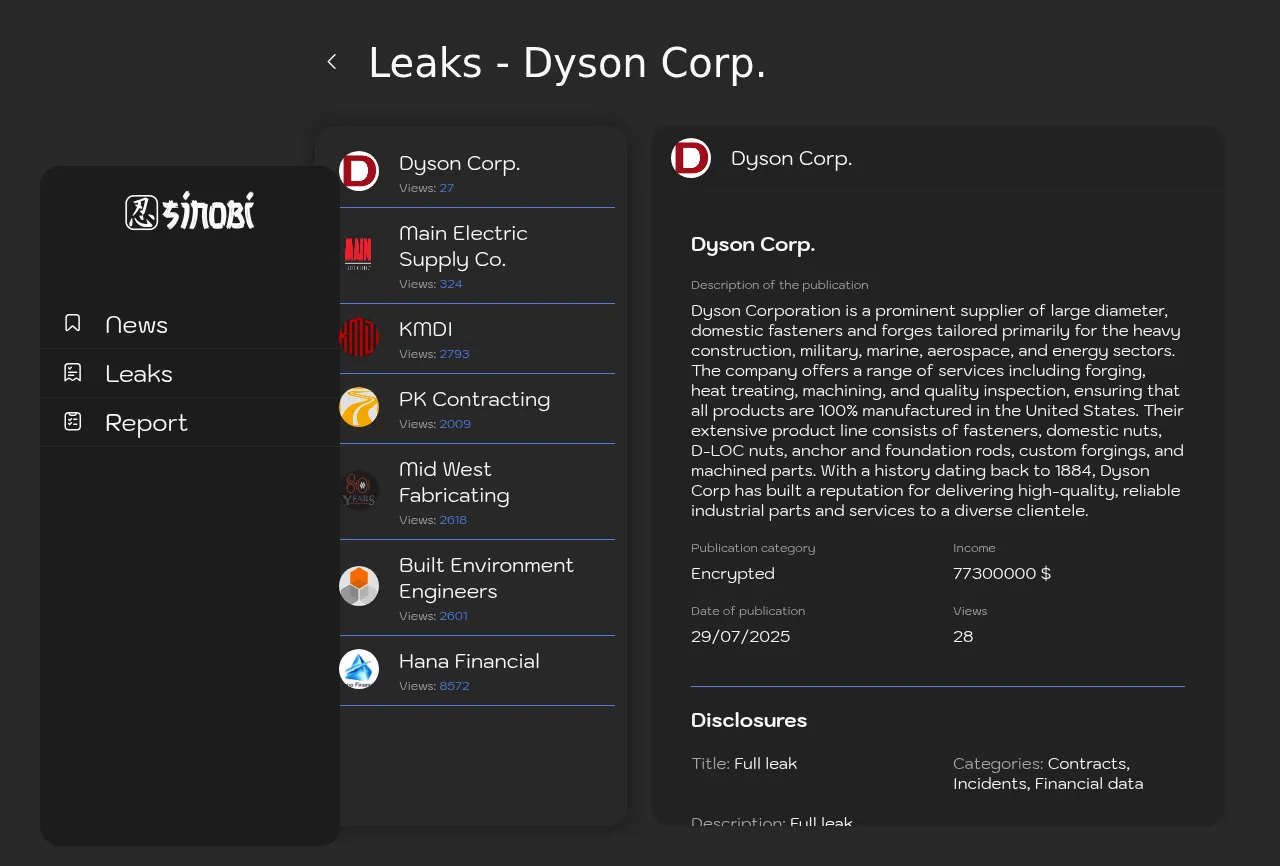Click PK Contracting yellow road logo

click(359, 407)
